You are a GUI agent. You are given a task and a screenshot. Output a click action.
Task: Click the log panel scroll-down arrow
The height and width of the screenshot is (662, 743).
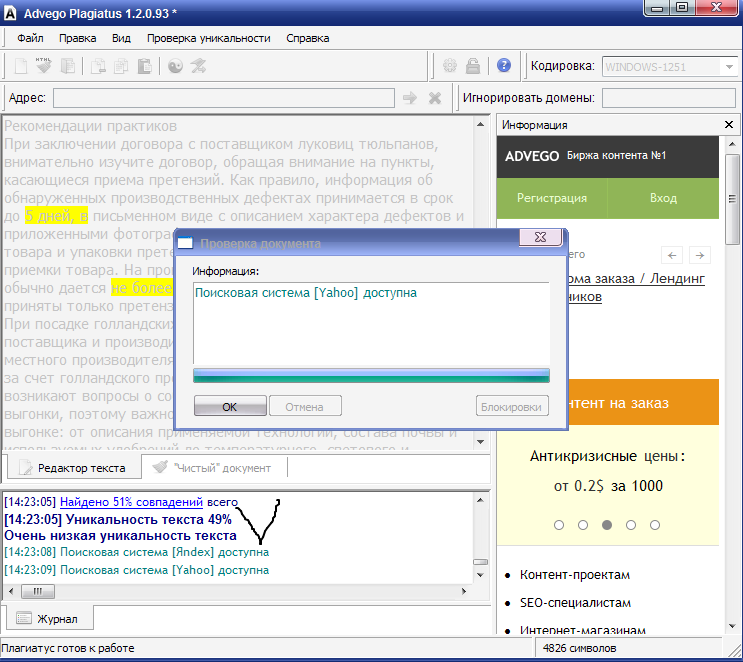(x=480, y=575)
